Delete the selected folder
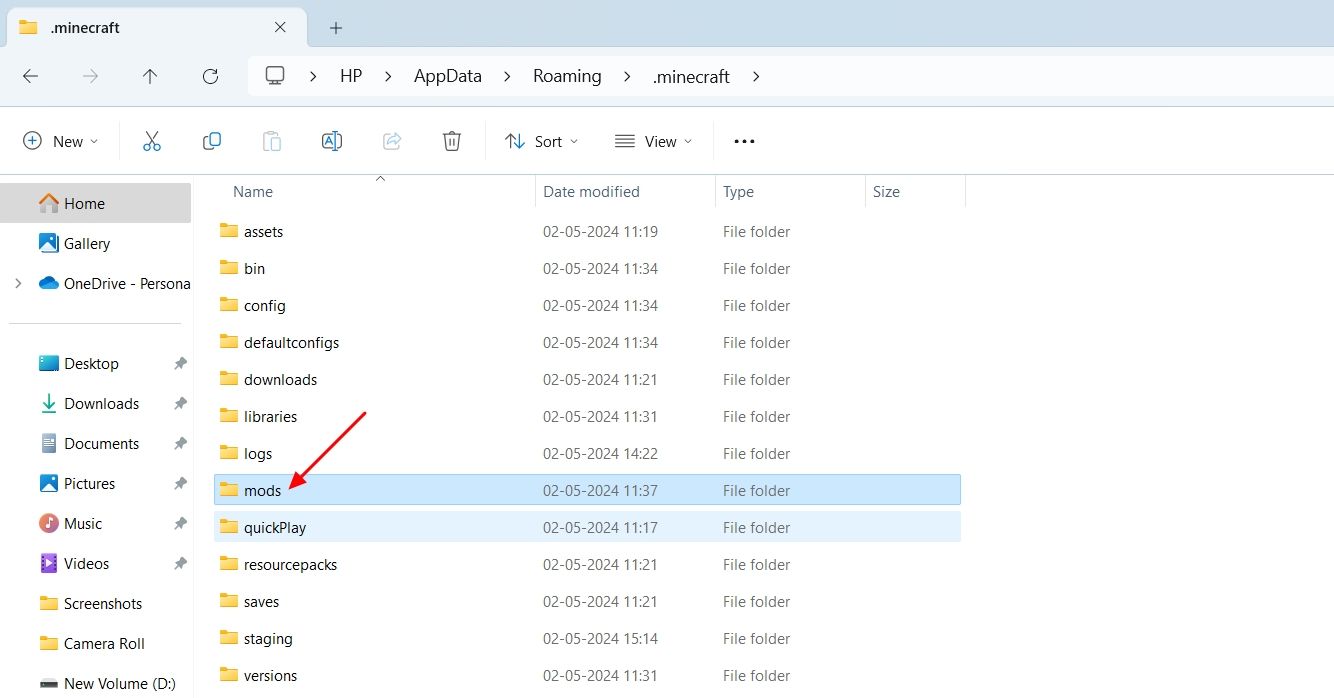Screen dimensions: 1334x698 (x=451, y=141)
